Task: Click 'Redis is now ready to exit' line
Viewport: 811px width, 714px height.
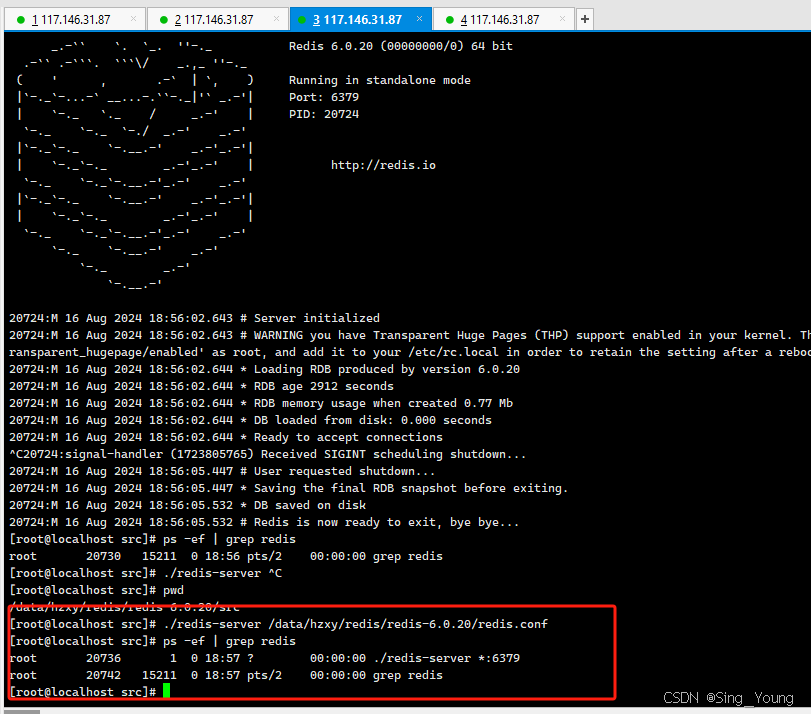Action: point(264,522)
